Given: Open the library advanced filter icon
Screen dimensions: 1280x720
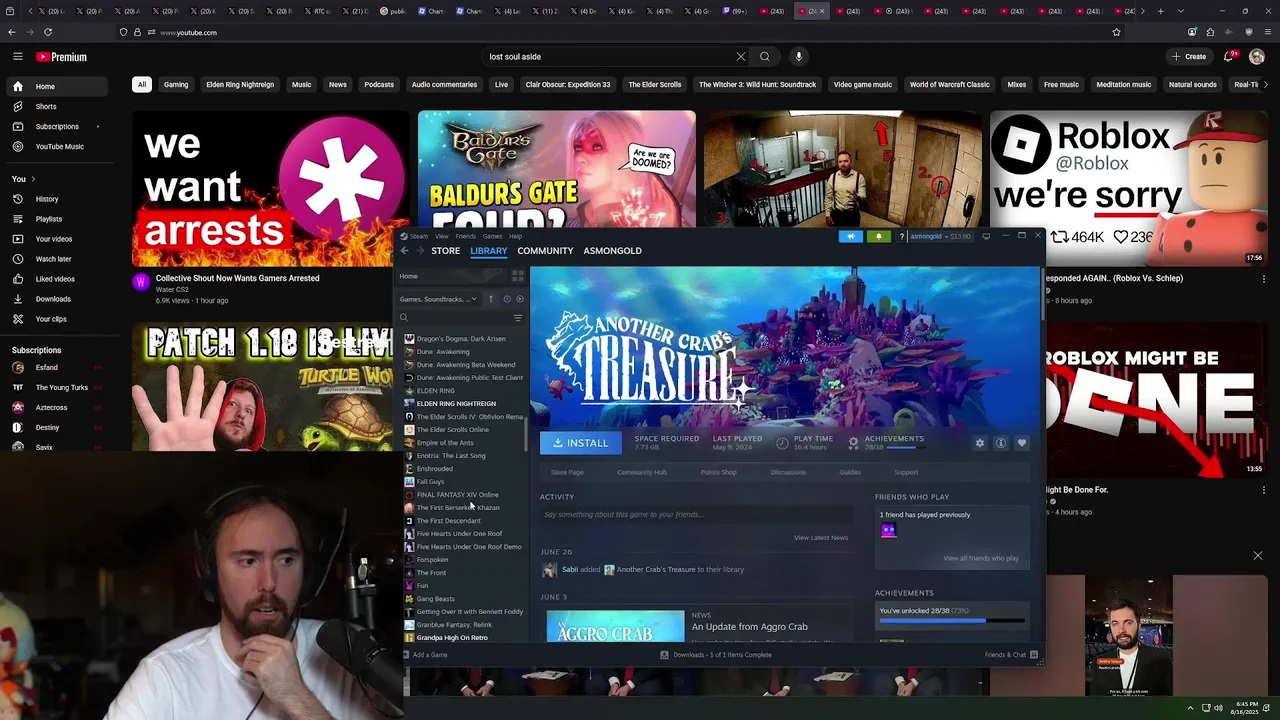Looking at the screenshot, I should (518, 318).
